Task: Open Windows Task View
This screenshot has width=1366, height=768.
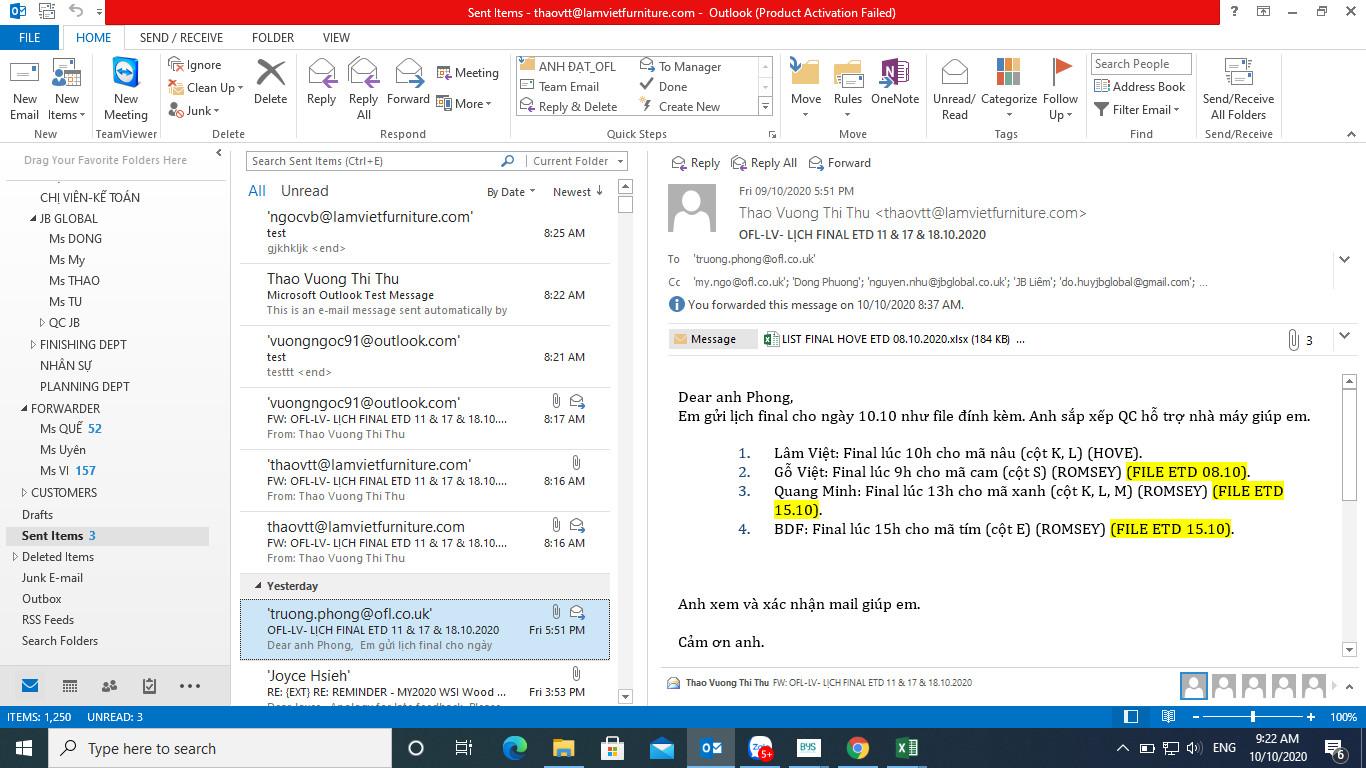Action: click(x=464, y=748)
